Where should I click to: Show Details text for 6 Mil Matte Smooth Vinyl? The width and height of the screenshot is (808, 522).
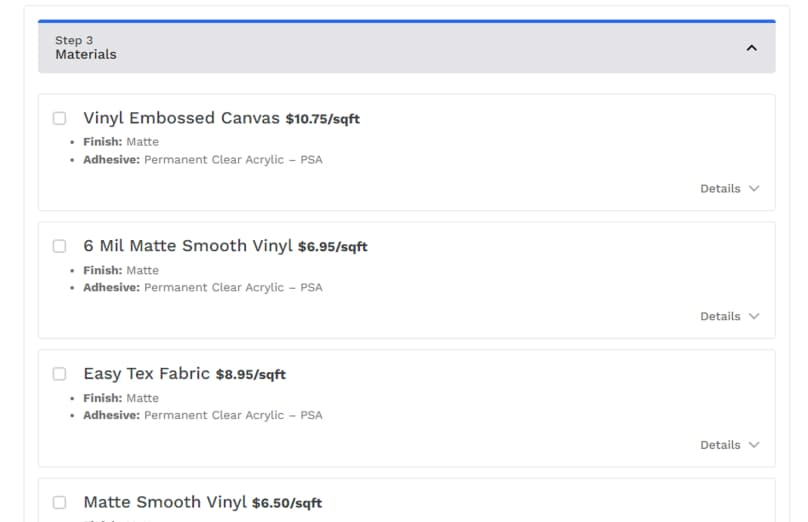[720, 316]
